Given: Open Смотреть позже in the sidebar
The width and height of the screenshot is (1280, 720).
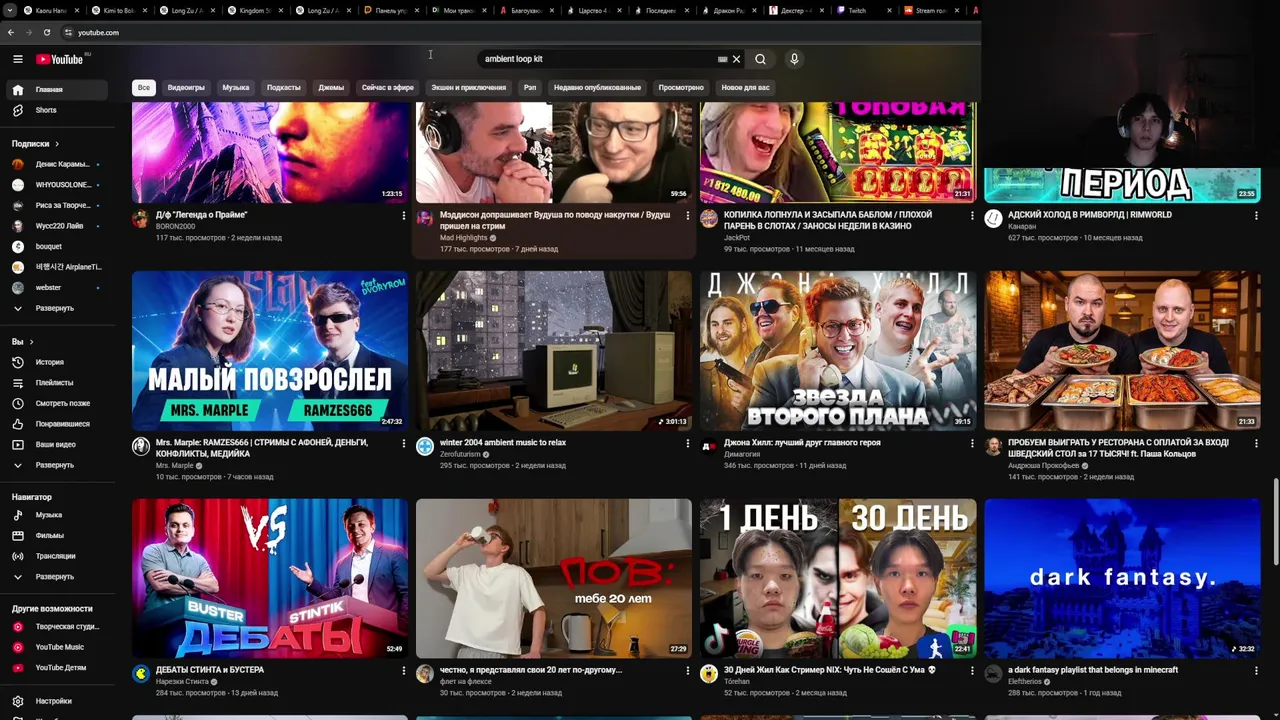Looking at the screenshot, I should tap(58, 403).
